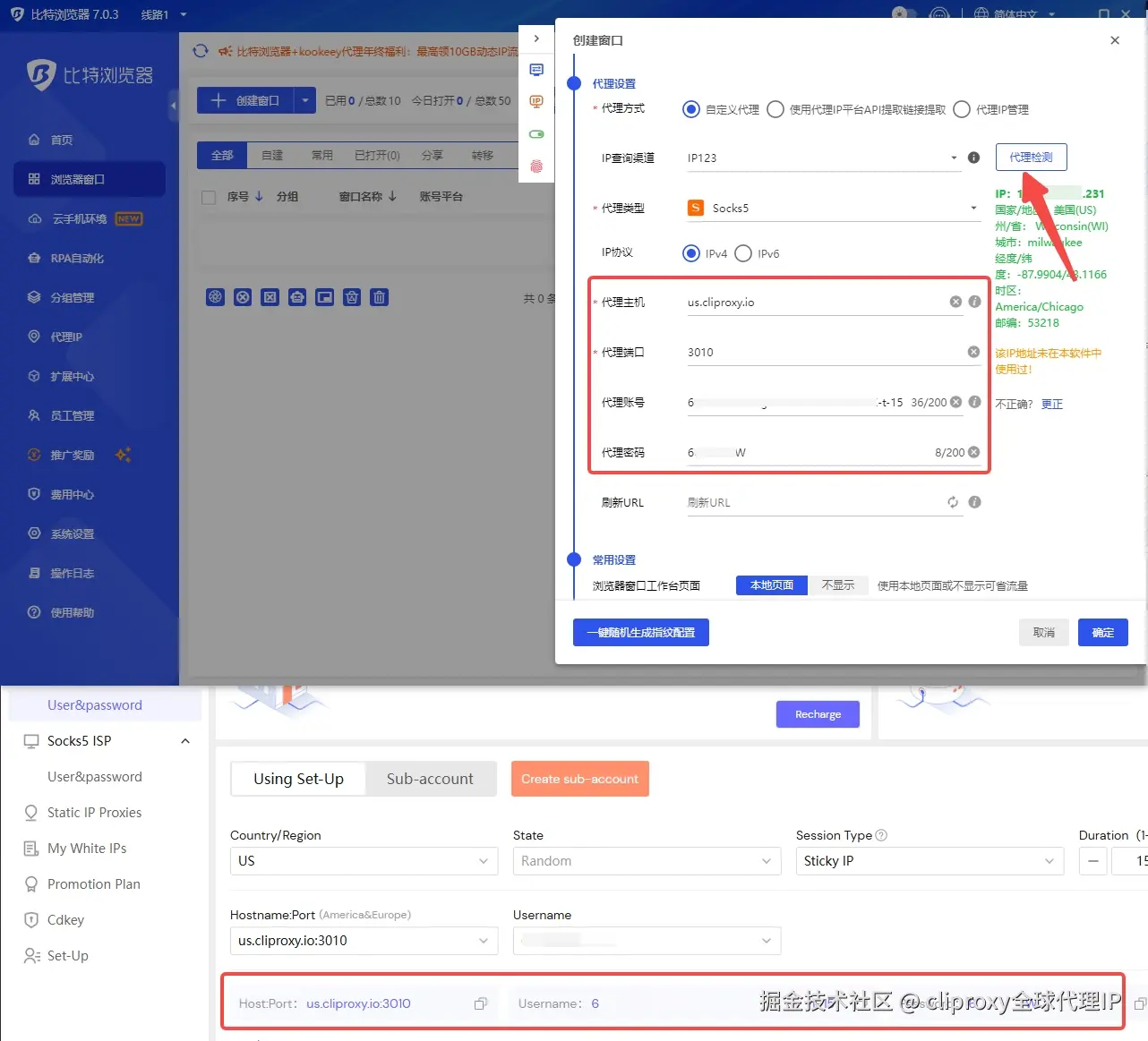Open the Country/Region dropdown showing US

[x=364, y=861]
